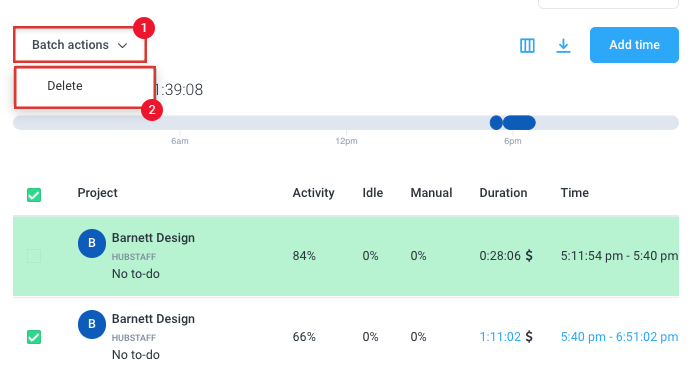The width and height of the screenshot is (700, 388).
Task: Click the B avatar in the 66% row
Action: [92, 324]
